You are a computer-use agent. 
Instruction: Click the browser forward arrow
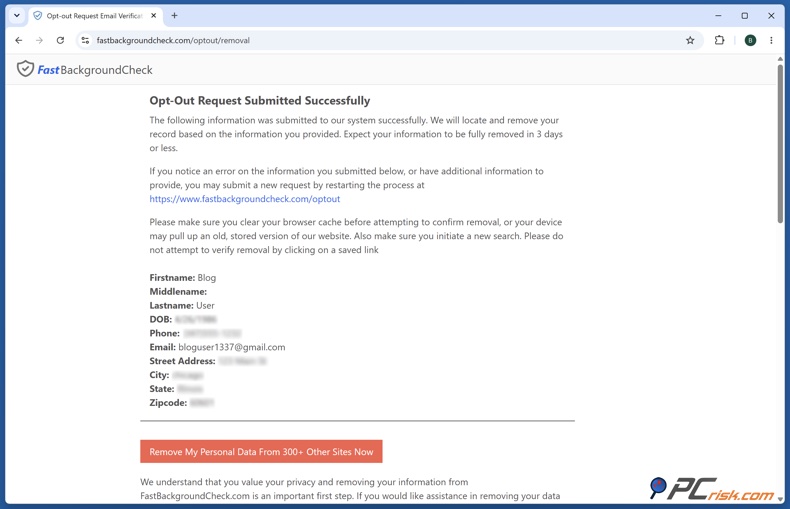pyautogui.click(x=39, y=40)
